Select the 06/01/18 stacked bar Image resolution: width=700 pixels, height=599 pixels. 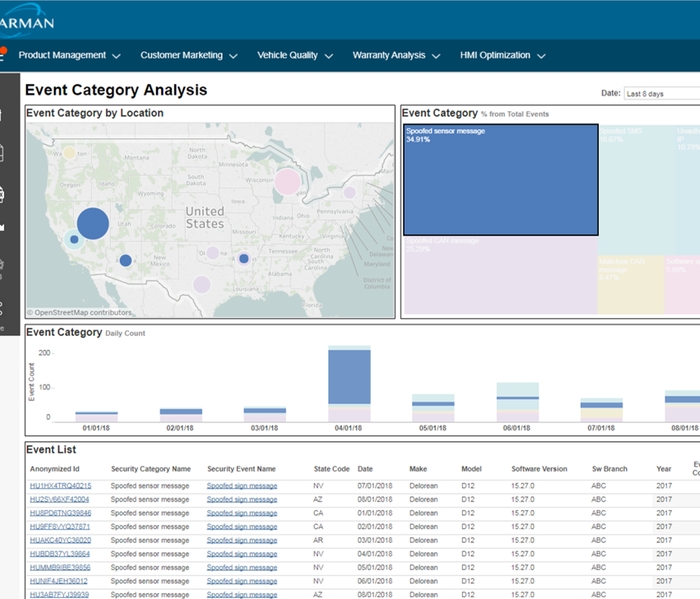(517, 402)
